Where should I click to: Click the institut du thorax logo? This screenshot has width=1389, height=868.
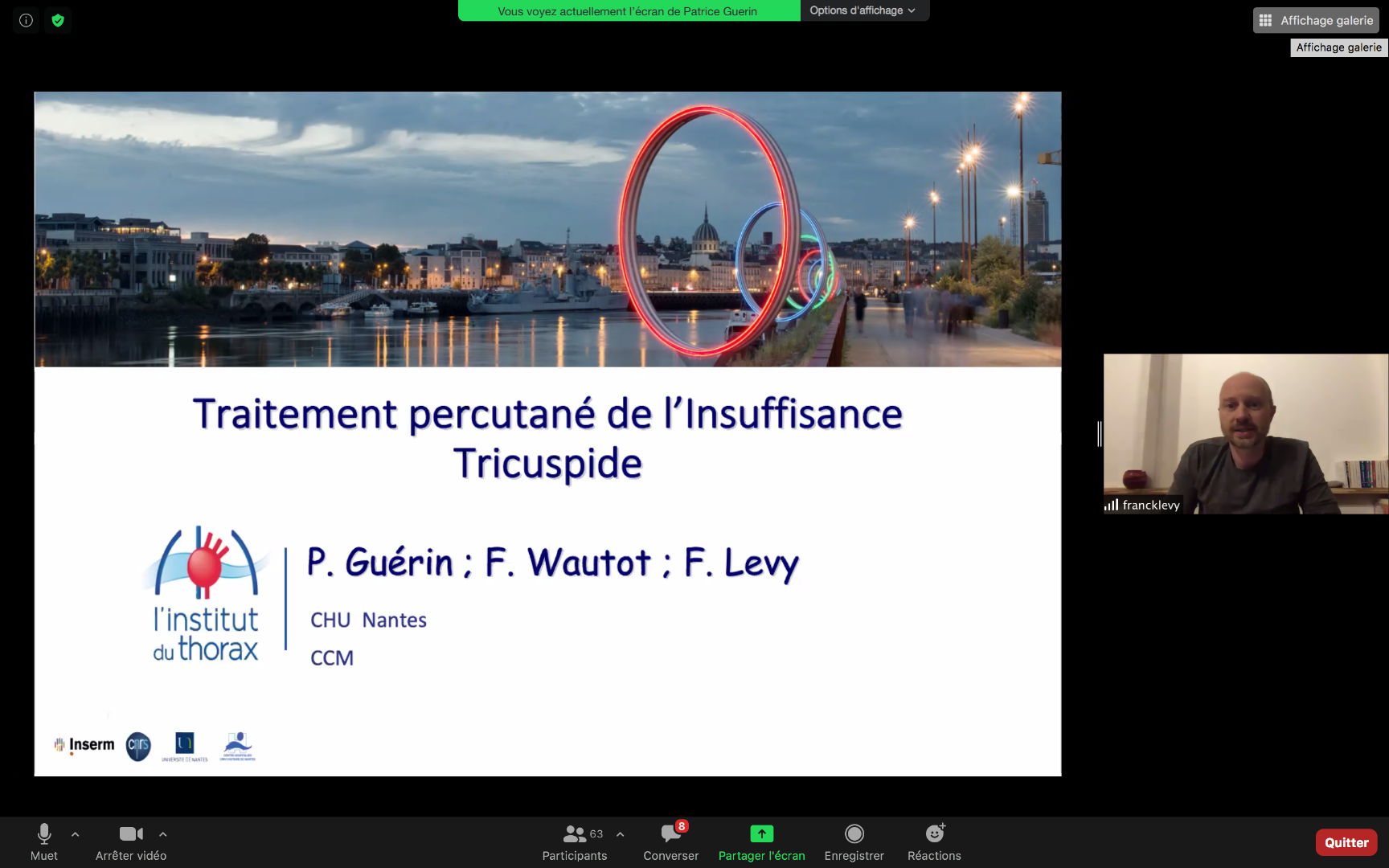(x=207, y=594)
